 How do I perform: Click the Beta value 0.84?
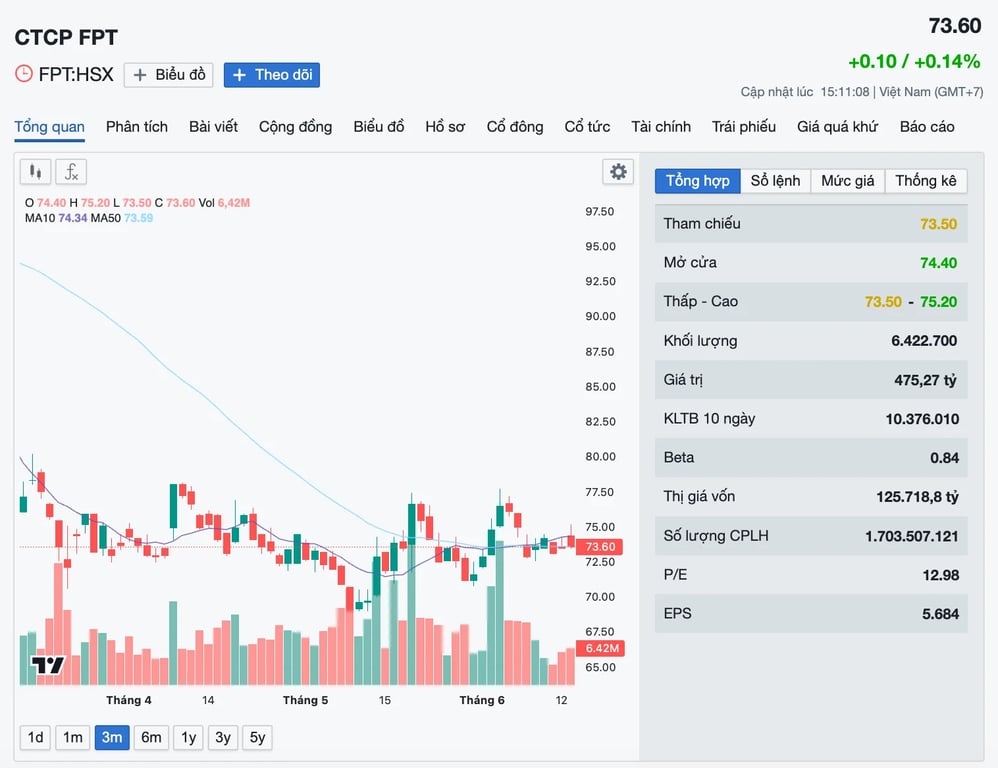944,458
